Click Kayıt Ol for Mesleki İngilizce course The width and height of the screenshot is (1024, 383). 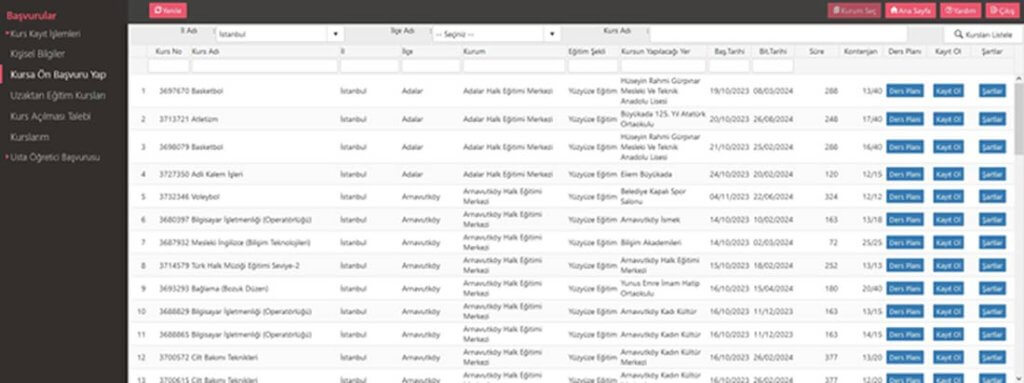click(948, 242)
